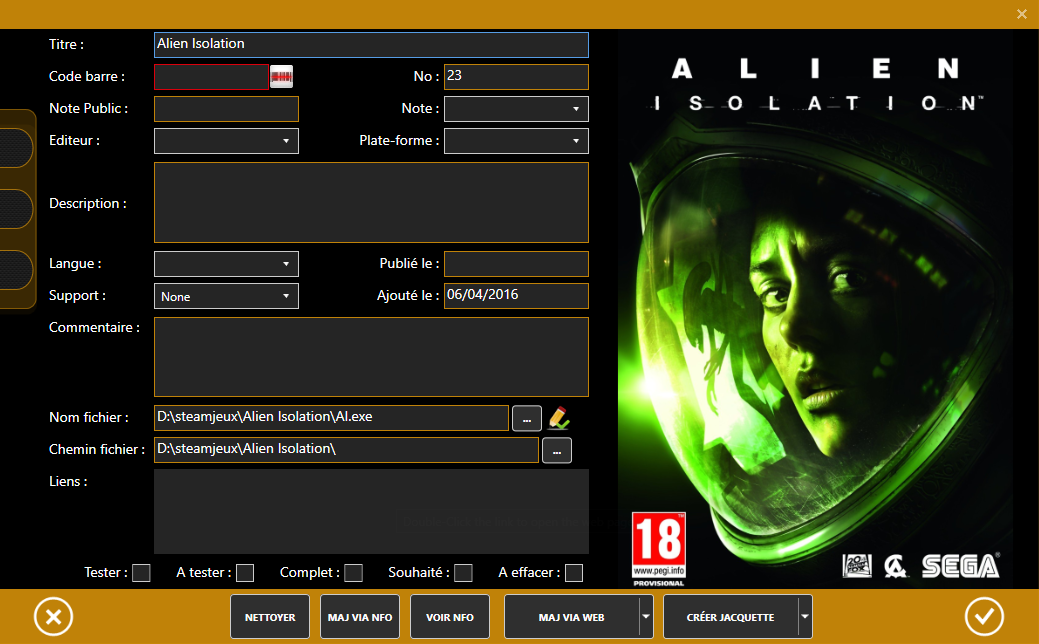Screen dimensions: 1039x644
Task: Click the round checkmark validate icon
Action: coord(984,617)
